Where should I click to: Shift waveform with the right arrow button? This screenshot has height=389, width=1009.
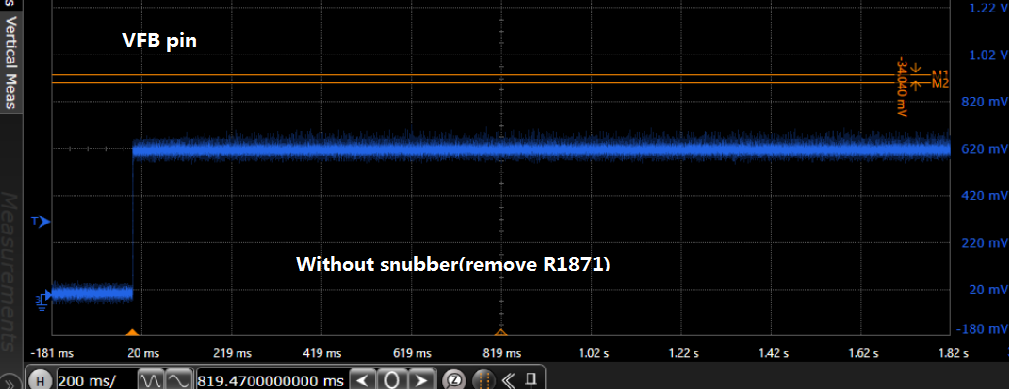[x=421, y=380]
